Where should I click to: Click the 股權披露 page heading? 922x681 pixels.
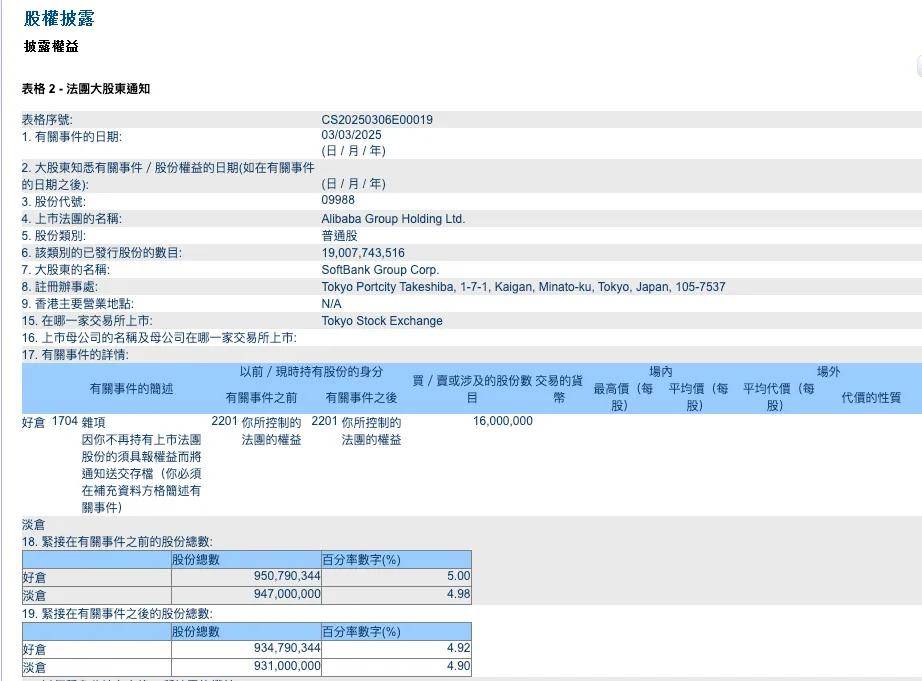tap(59, 18)
